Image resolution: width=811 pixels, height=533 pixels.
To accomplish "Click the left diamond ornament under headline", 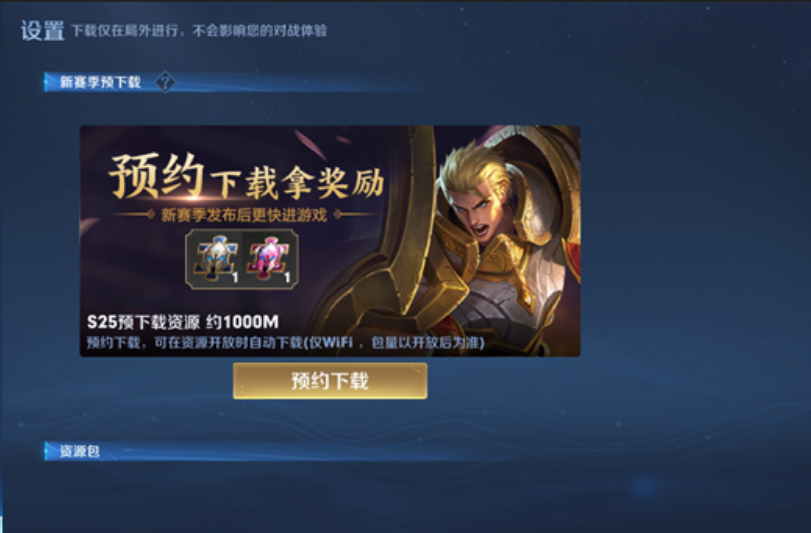I will 150,214.
